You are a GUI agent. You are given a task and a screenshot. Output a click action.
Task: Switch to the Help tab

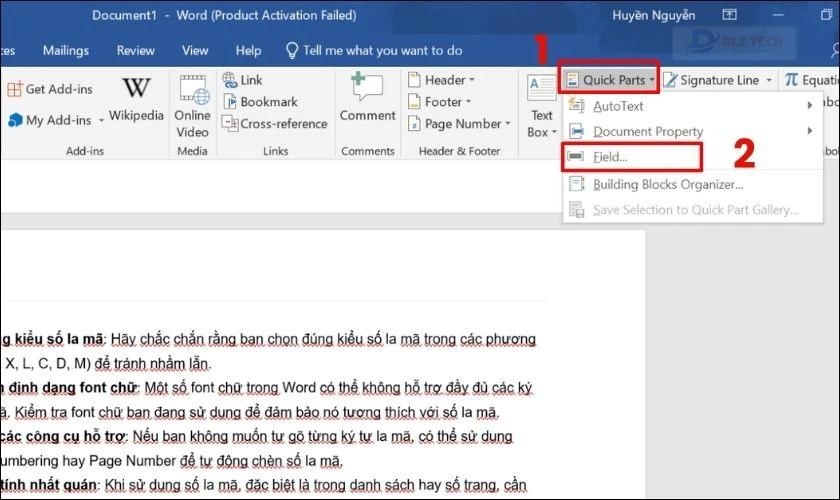[249, 50]
